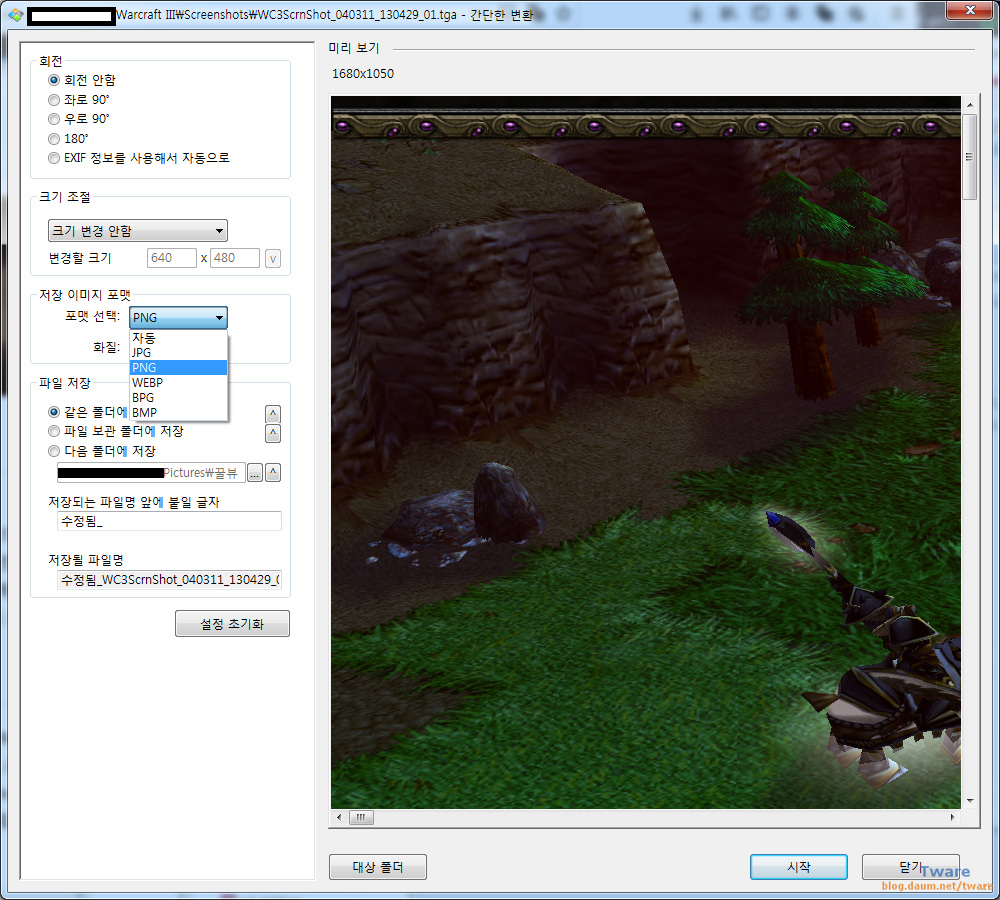
Task: Choose JPG from the format list
Action: [x=179, y=353]
